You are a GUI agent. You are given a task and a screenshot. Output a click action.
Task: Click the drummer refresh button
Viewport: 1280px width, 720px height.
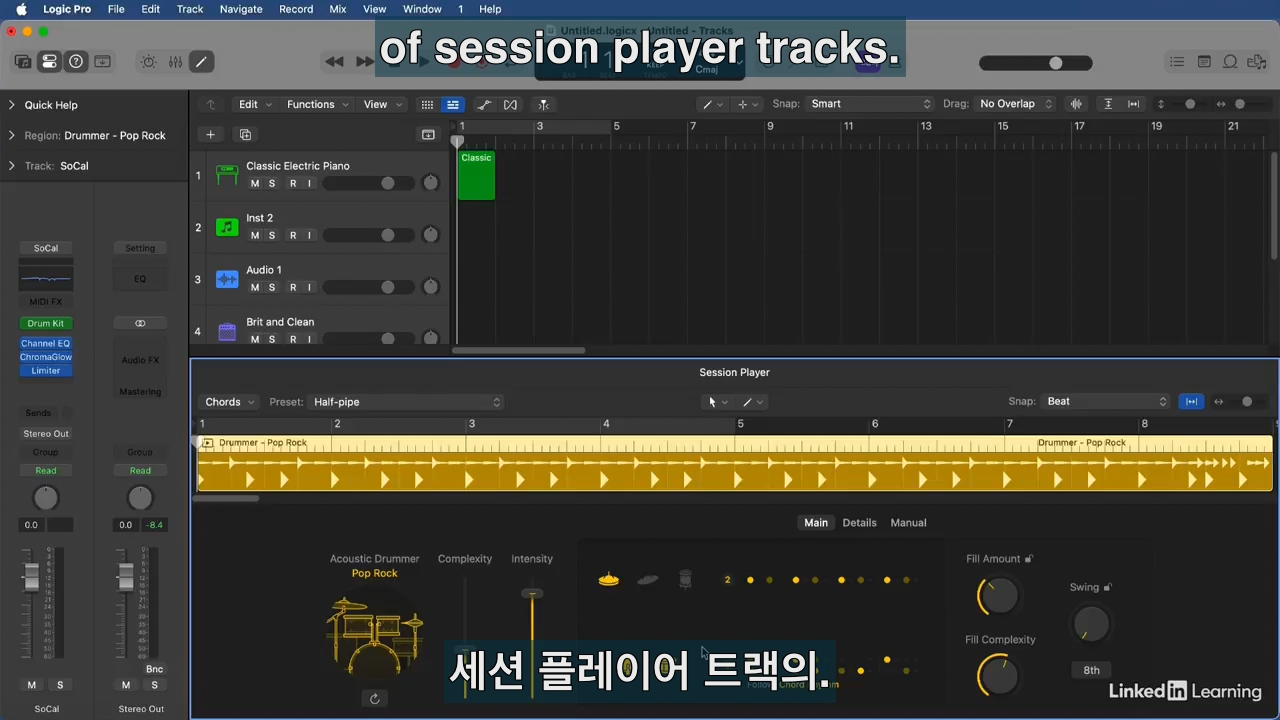[x=375, y=699]
